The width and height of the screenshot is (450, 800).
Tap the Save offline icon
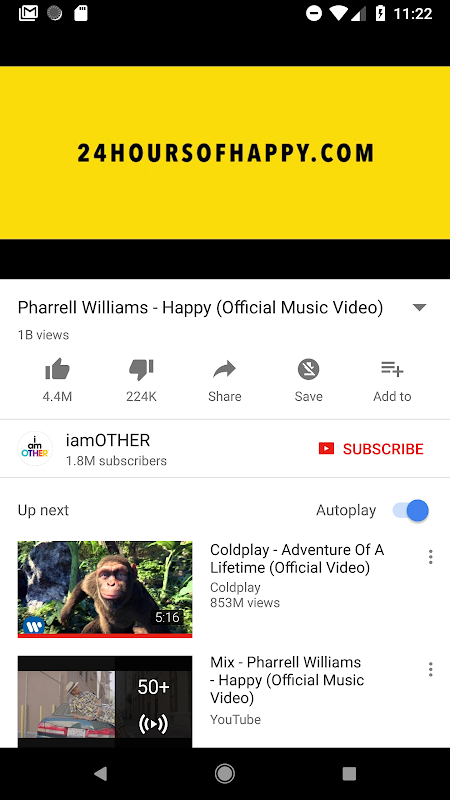(x=308, y=369)
